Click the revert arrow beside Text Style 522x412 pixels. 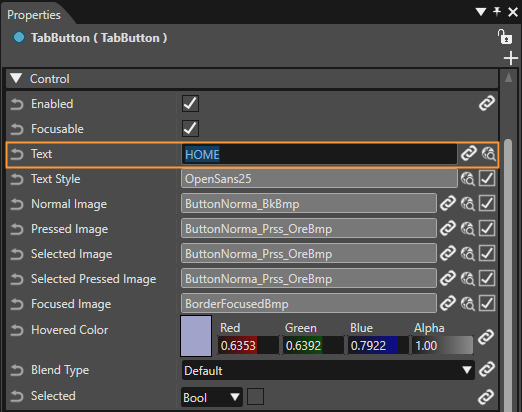pyautogui.click(x=17, y=179)
